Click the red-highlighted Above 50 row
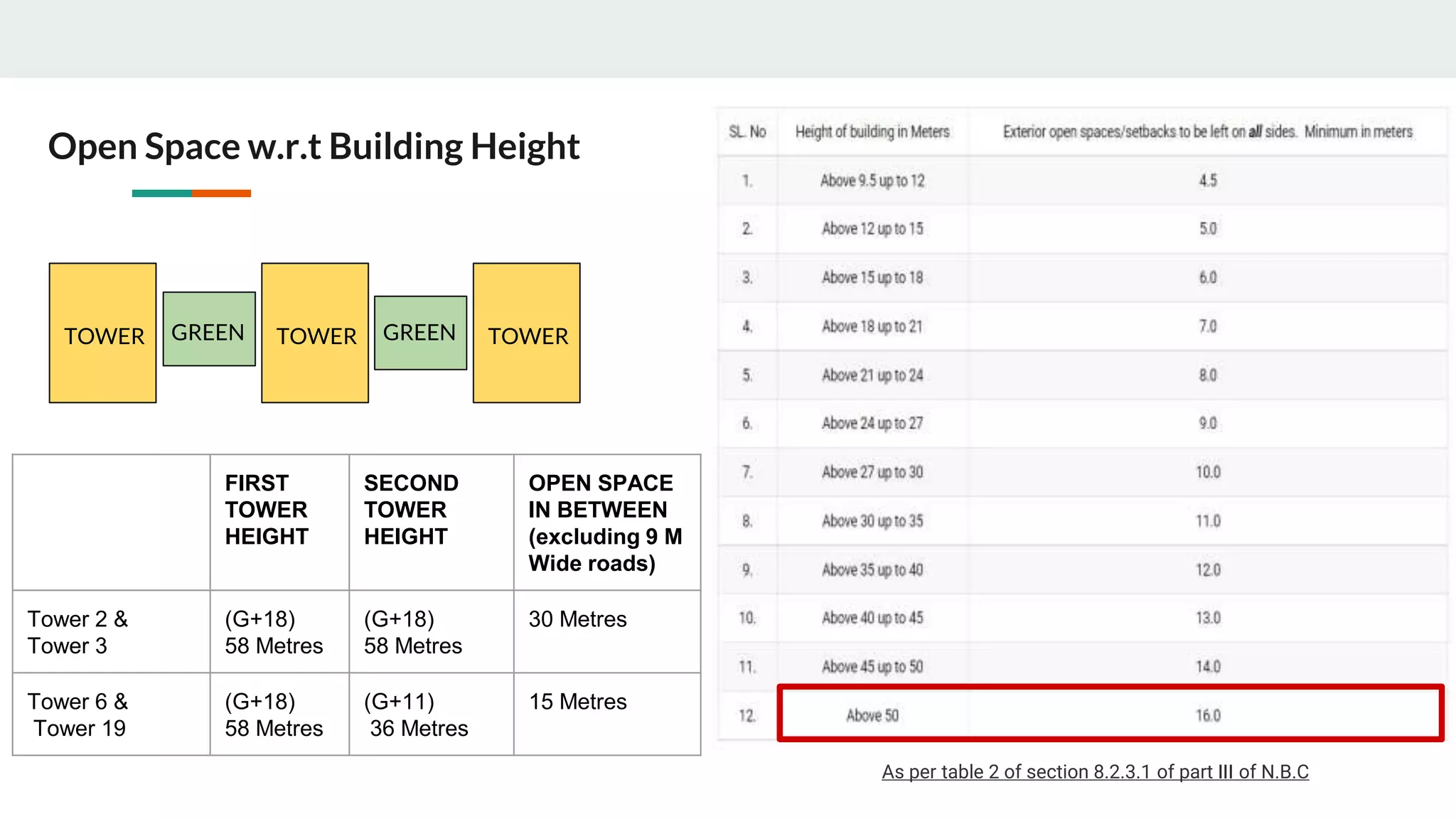 (x=1110, y=714)
